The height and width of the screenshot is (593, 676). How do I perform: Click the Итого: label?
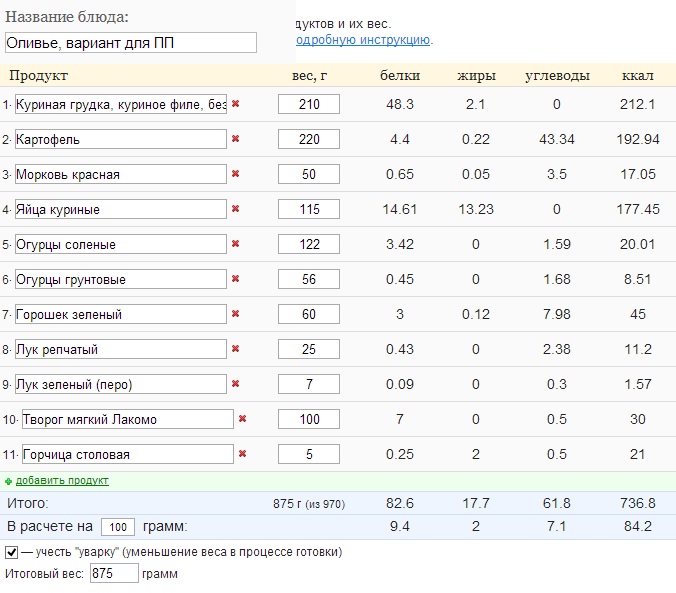pos(28,503)
